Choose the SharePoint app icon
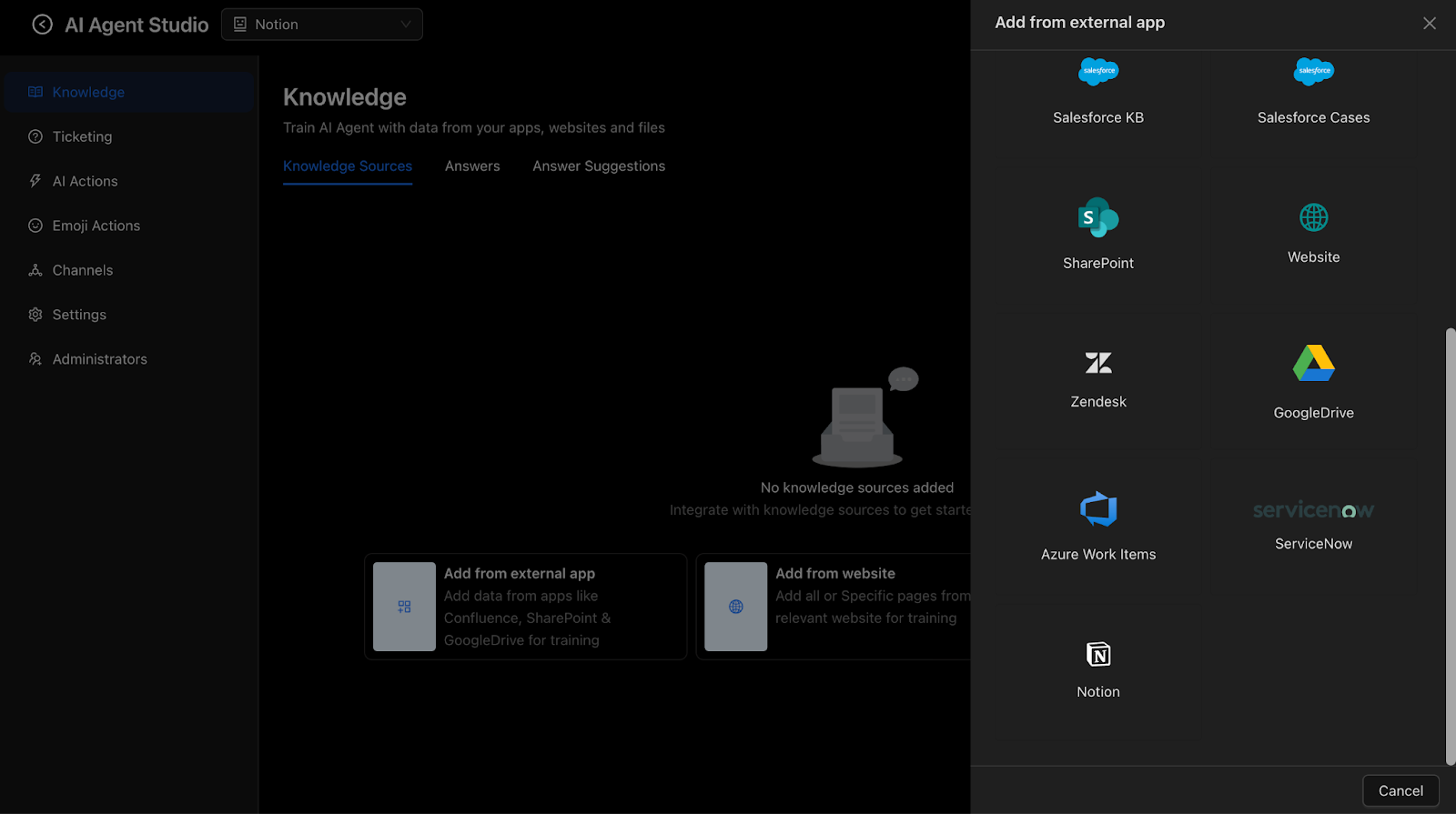Viewport: 1456px width, 814px height. 1098,217
